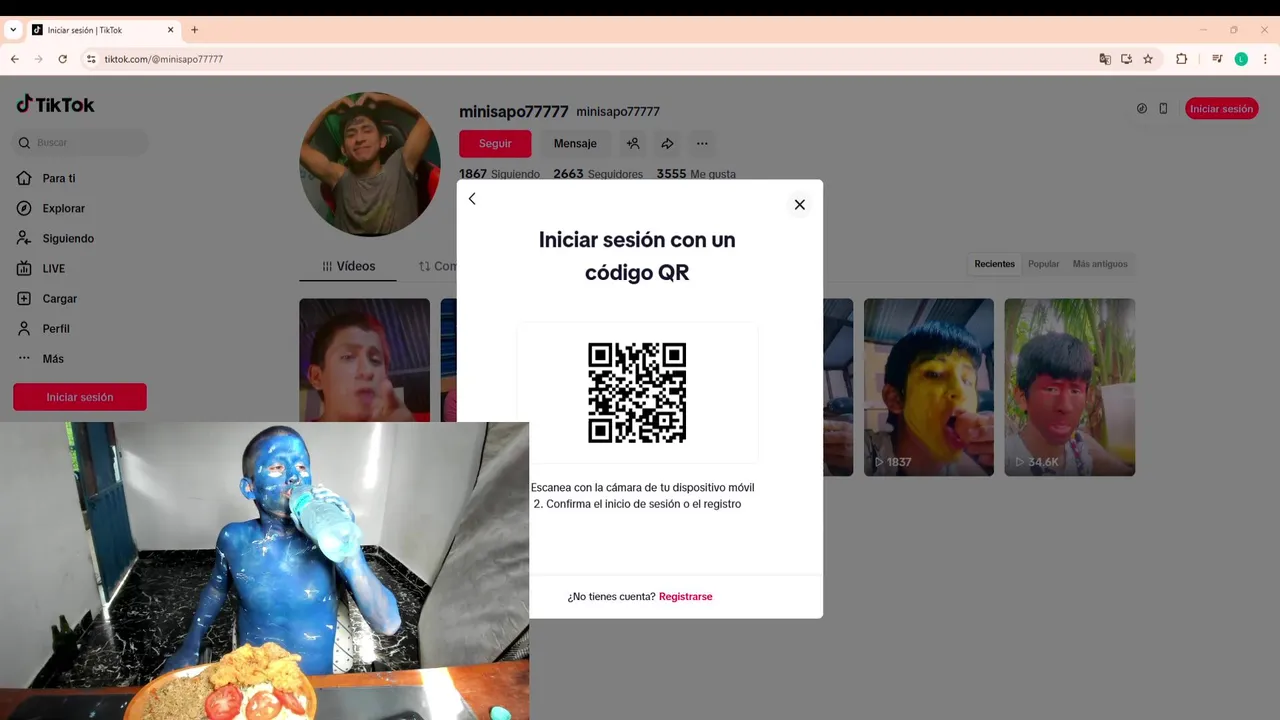Open video thumbnail with 34.6K views
The height and width of the screenshot is (720, 1280).
pyautogui.click(x=1070, y=387)
